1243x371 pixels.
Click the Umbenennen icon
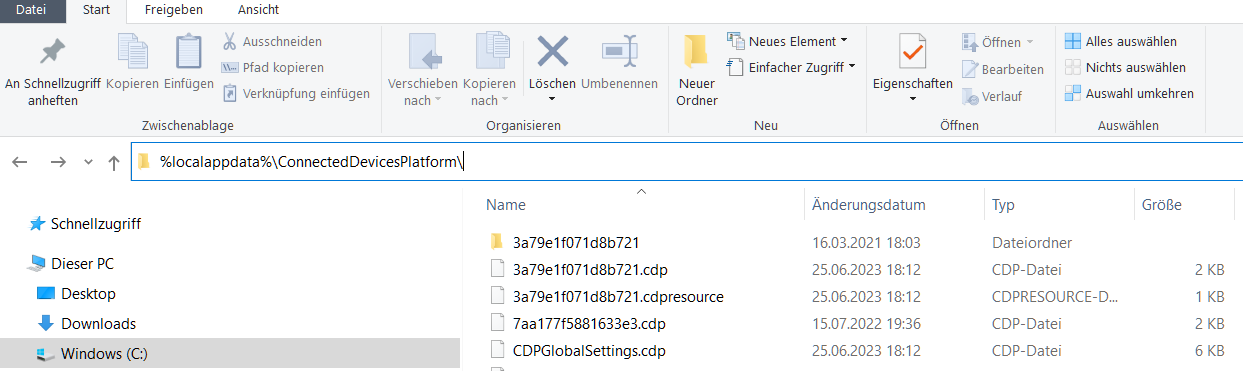pos(619,51)
